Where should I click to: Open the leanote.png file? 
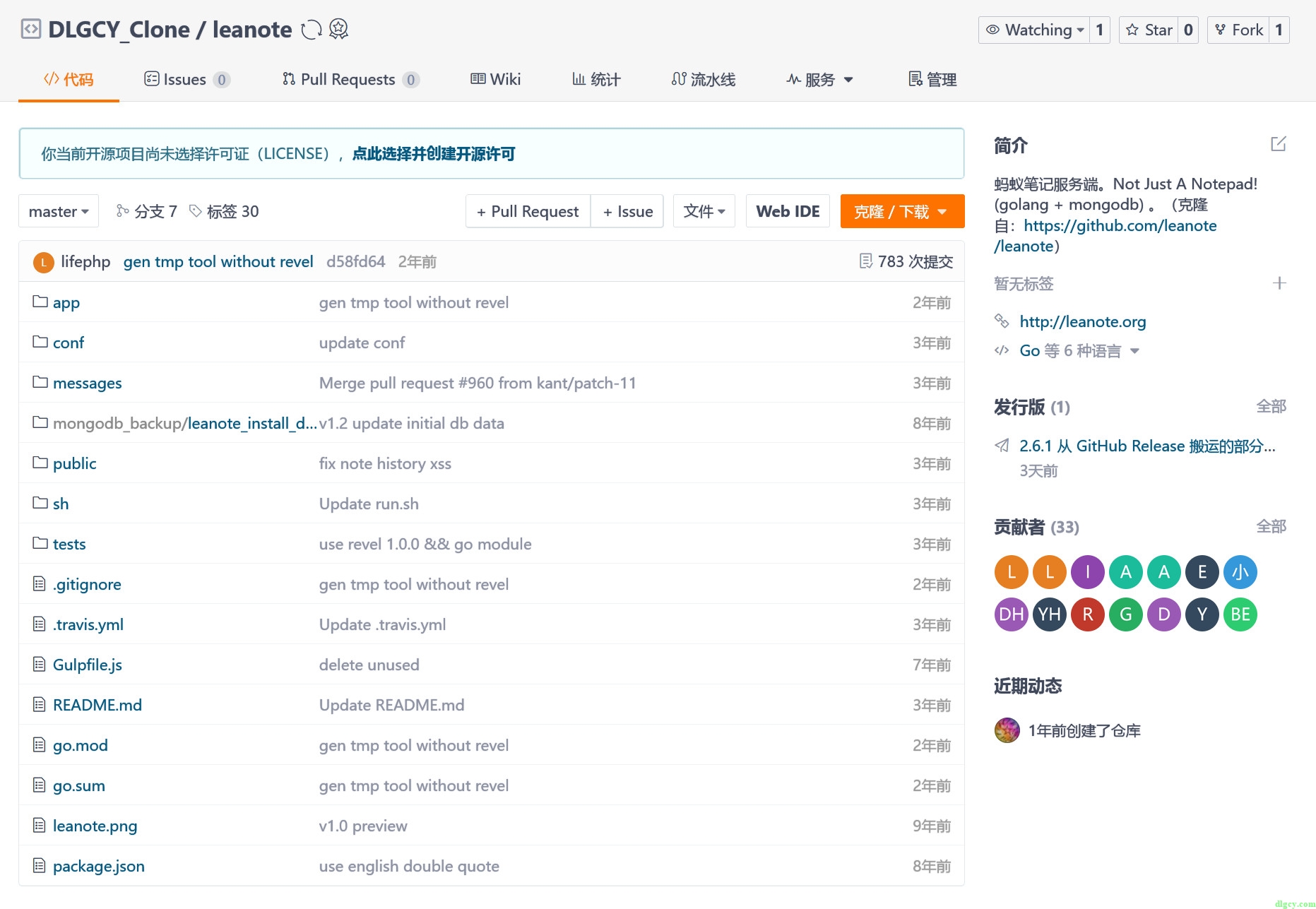[x=95, y=826]
